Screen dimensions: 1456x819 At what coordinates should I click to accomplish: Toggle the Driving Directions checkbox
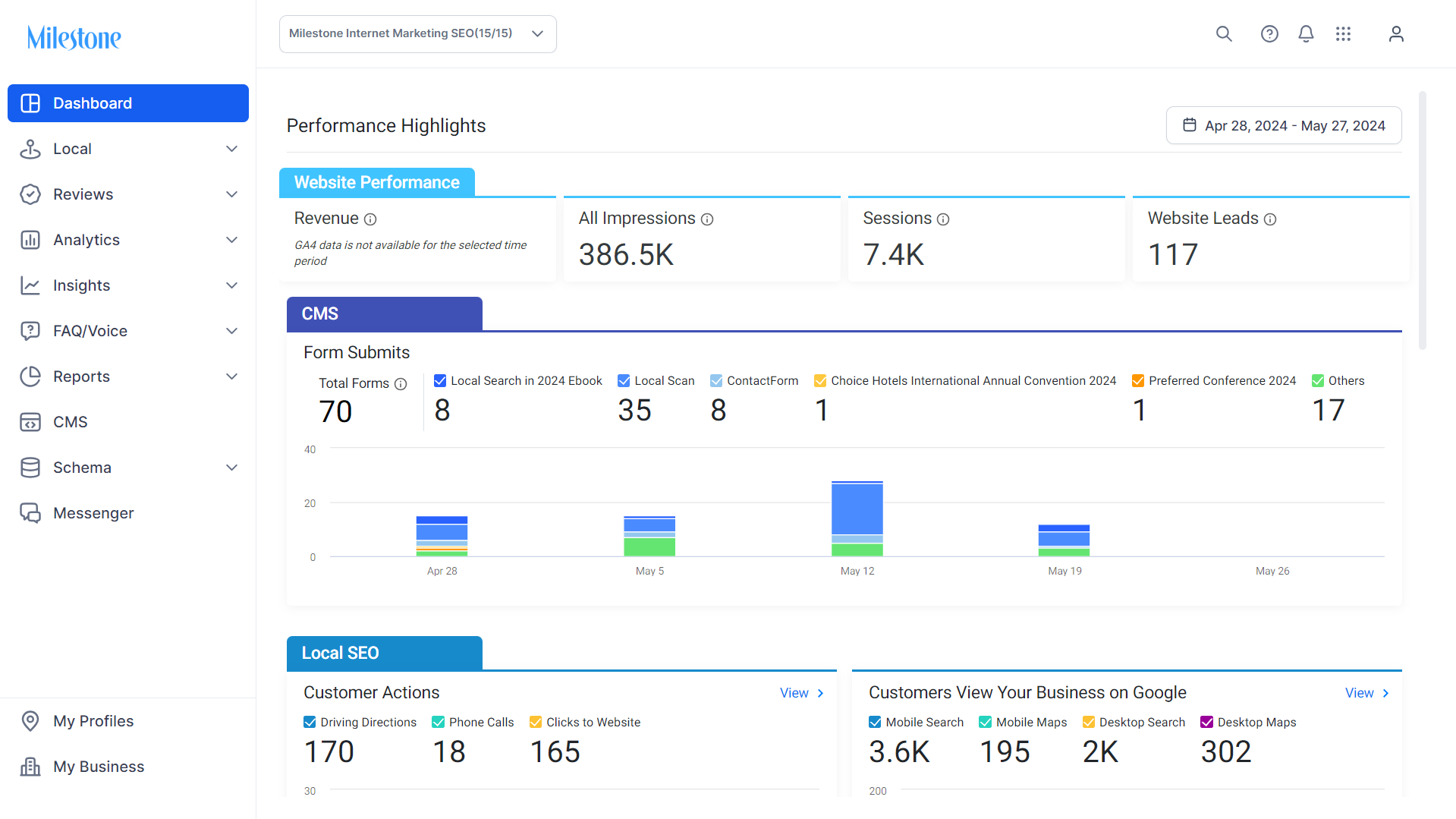click(310, 723)
